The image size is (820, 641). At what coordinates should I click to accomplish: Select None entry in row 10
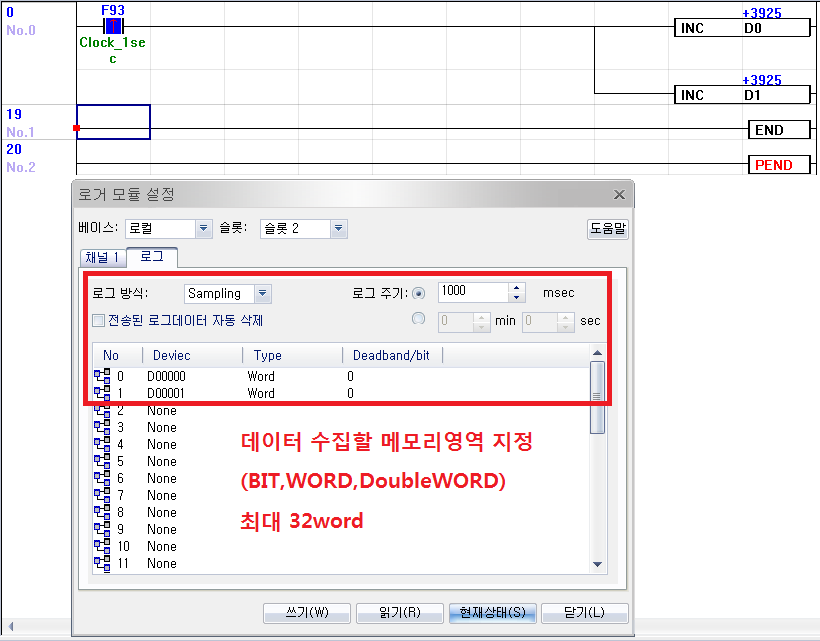coord(162,546)
